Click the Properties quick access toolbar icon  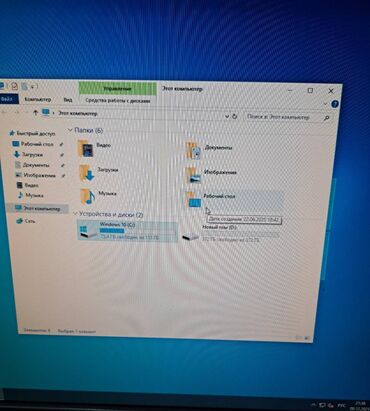click(x=14, y=86)
